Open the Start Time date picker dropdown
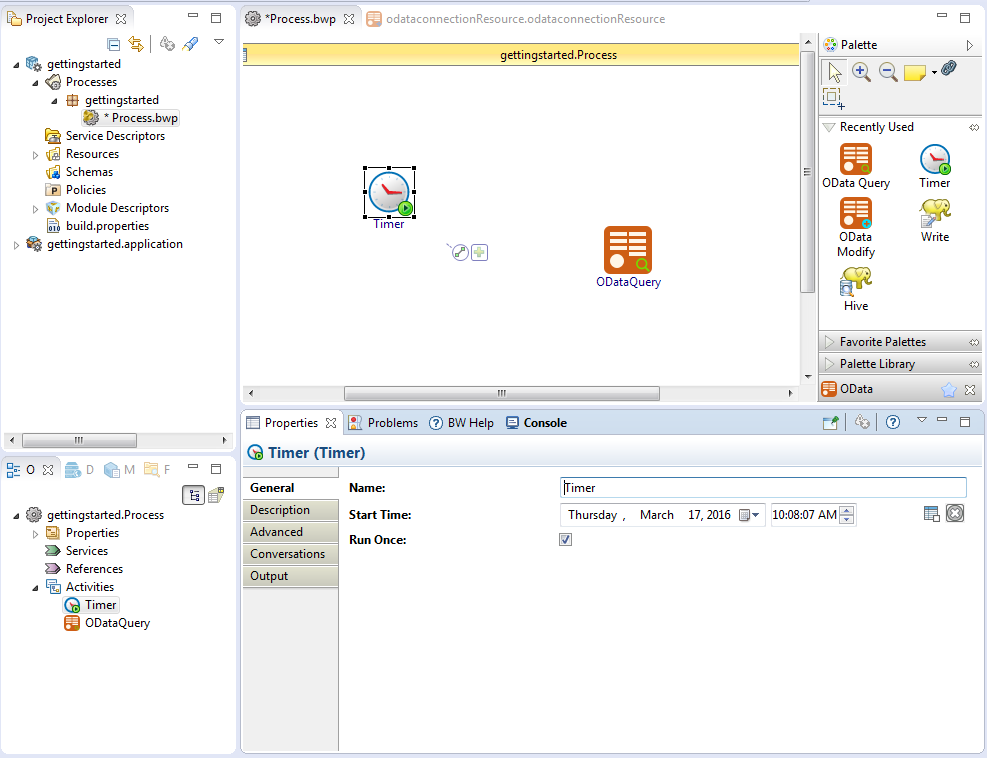Viewport: 987px width, 758px height. tap(750, 515)
